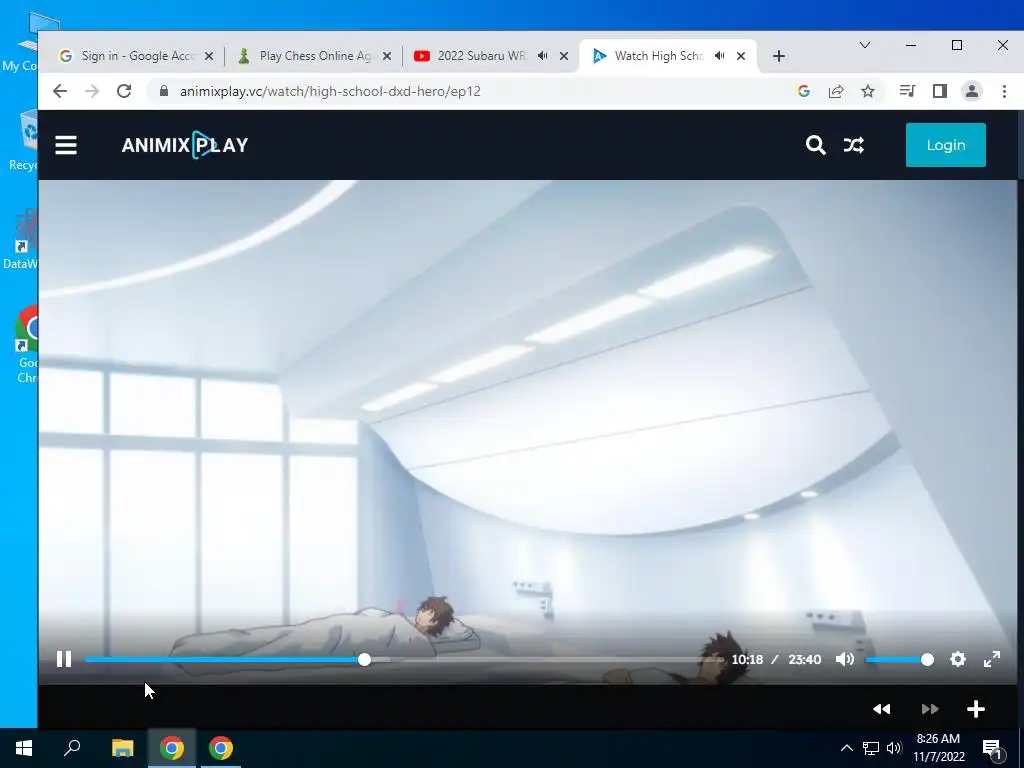The width and height of the screenshot is (1024, 768).
Task: Open the AnimixPlay search icon
Action: 815,145
